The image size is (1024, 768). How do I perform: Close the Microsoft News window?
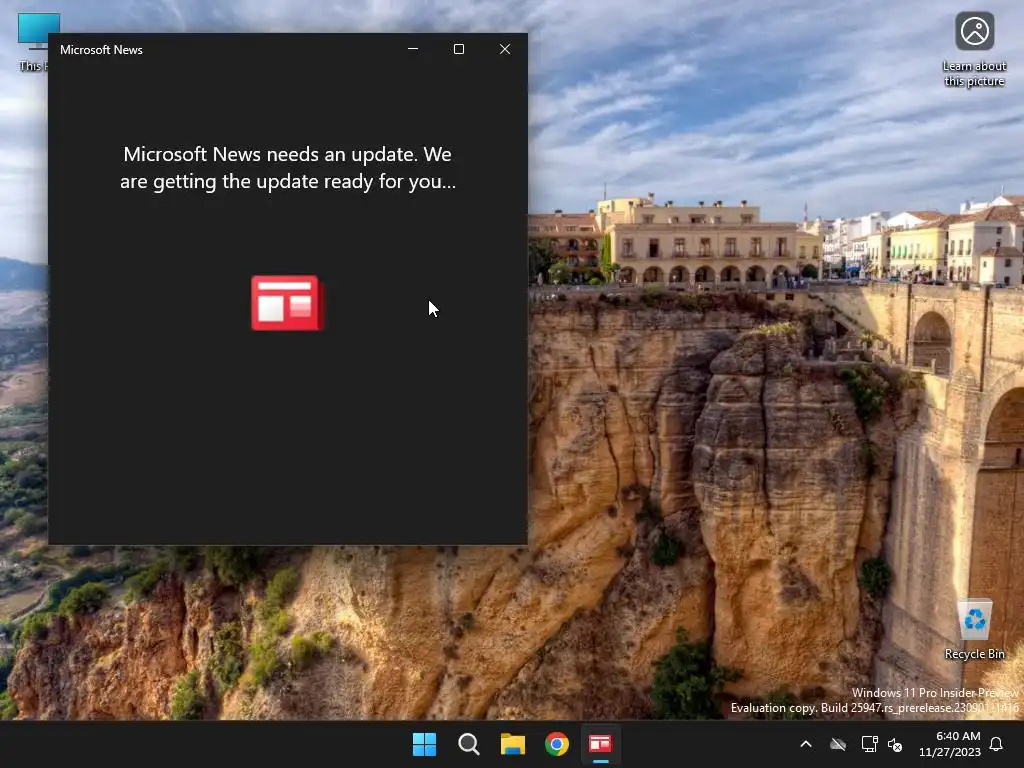point(505,49)
